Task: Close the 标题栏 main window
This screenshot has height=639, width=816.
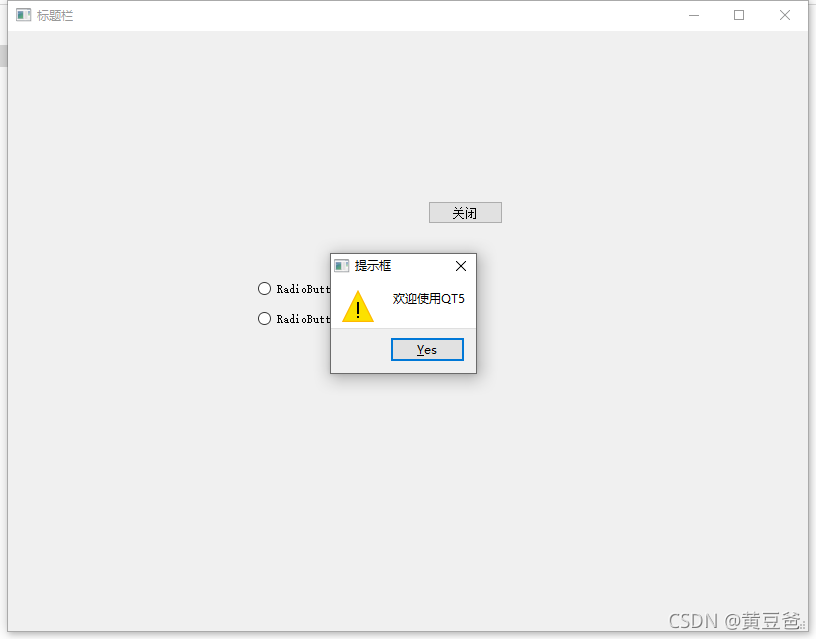Action: [x=785, y=15]
